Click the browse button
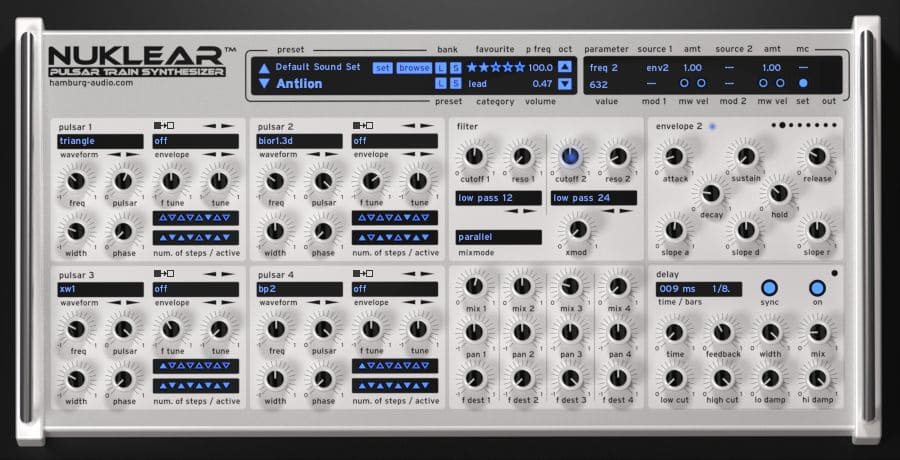The height and width of the screenshot is (460, 900). pos(414,68)
